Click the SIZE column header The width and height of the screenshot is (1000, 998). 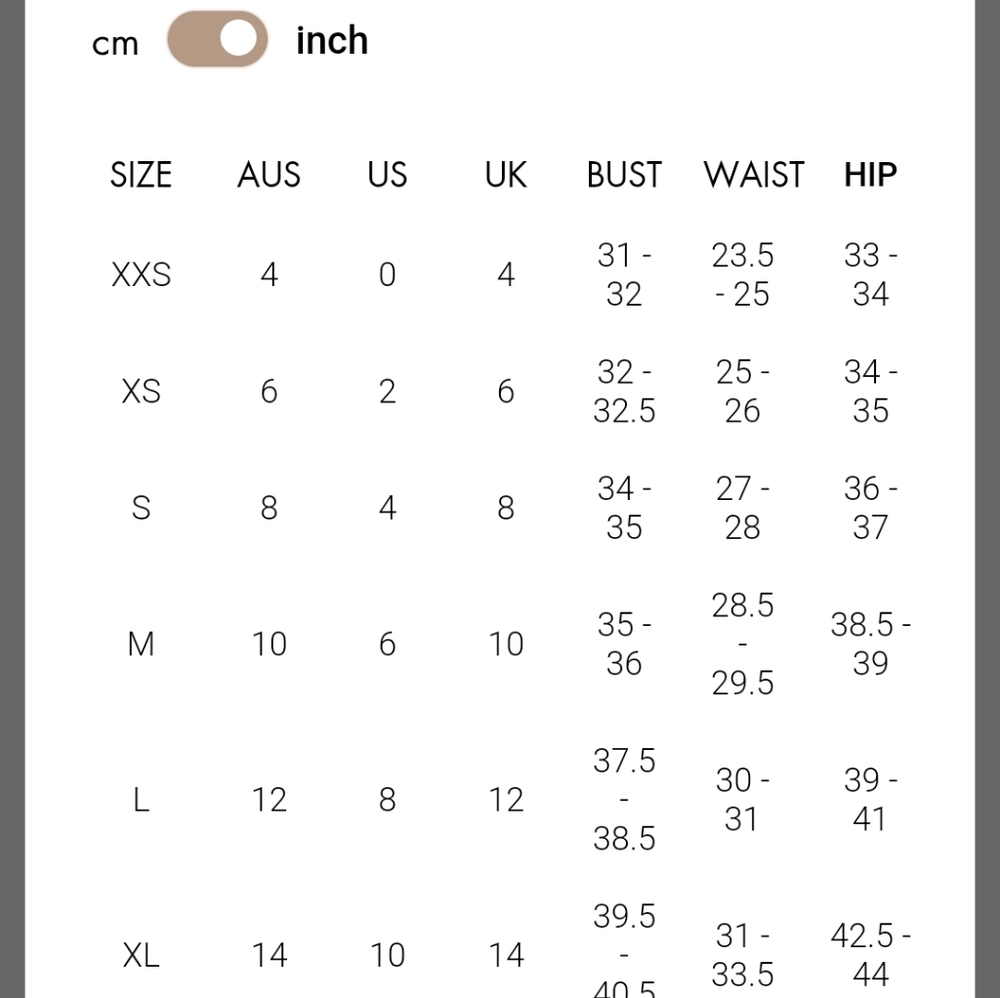141,175
